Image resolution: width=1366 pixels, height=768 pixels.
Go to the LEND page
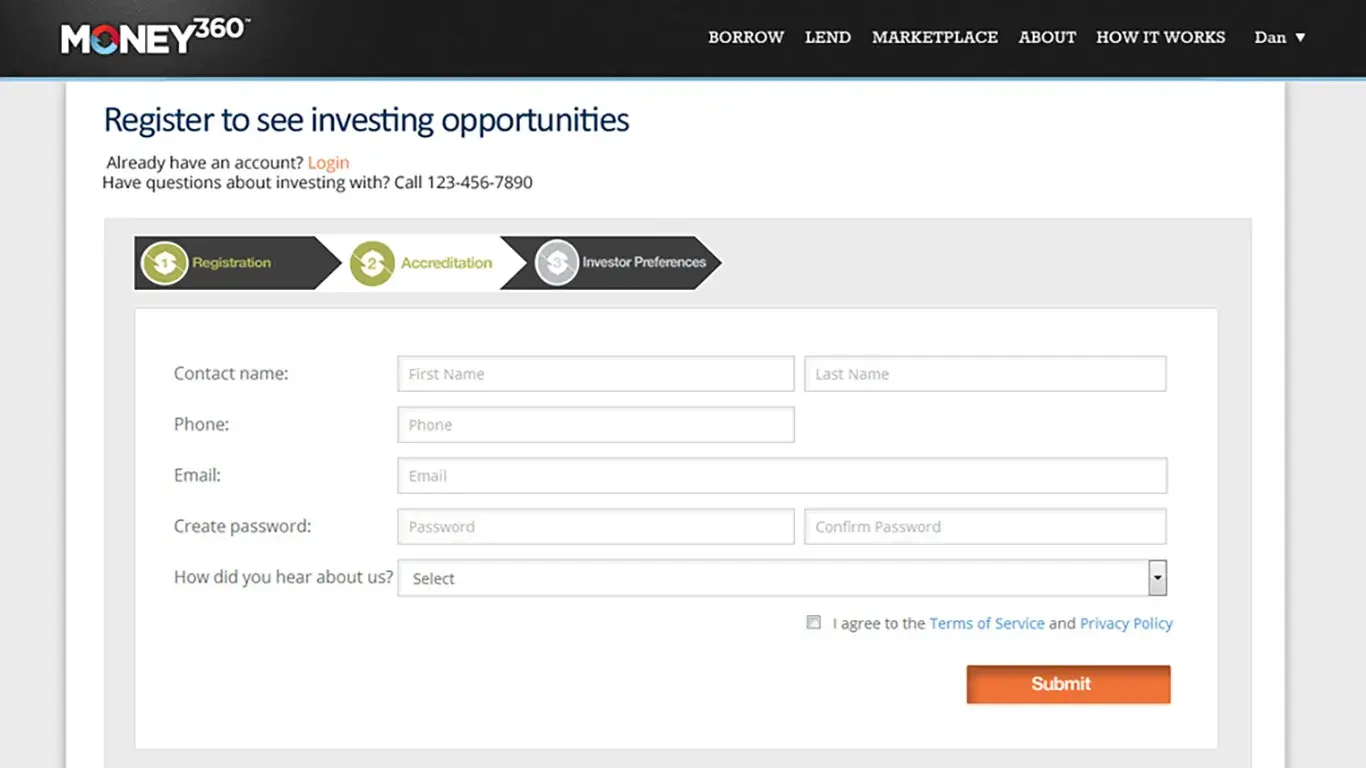(828, 37)
